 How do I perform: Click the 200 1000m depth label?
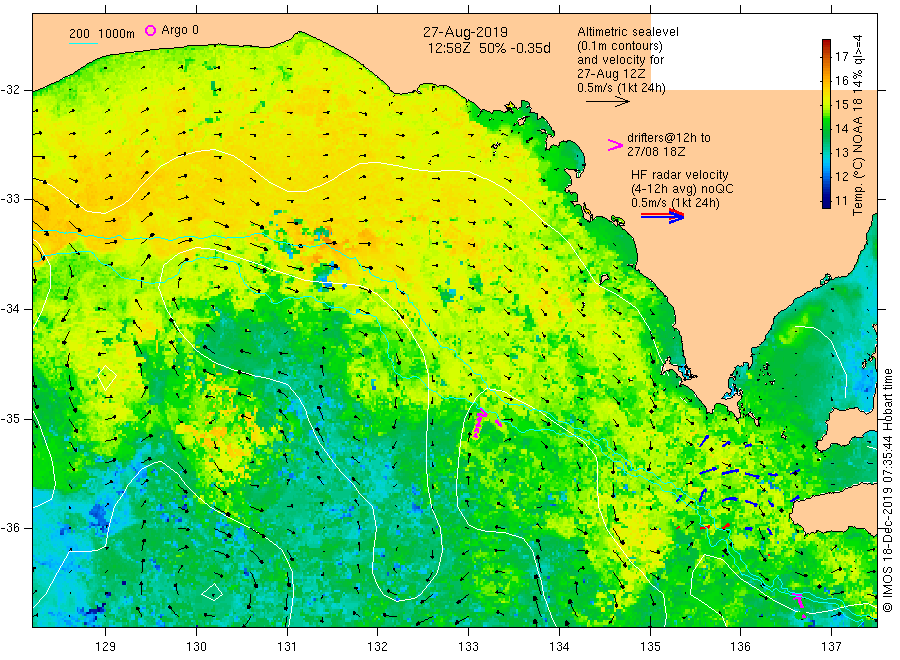tap(102, 34)
